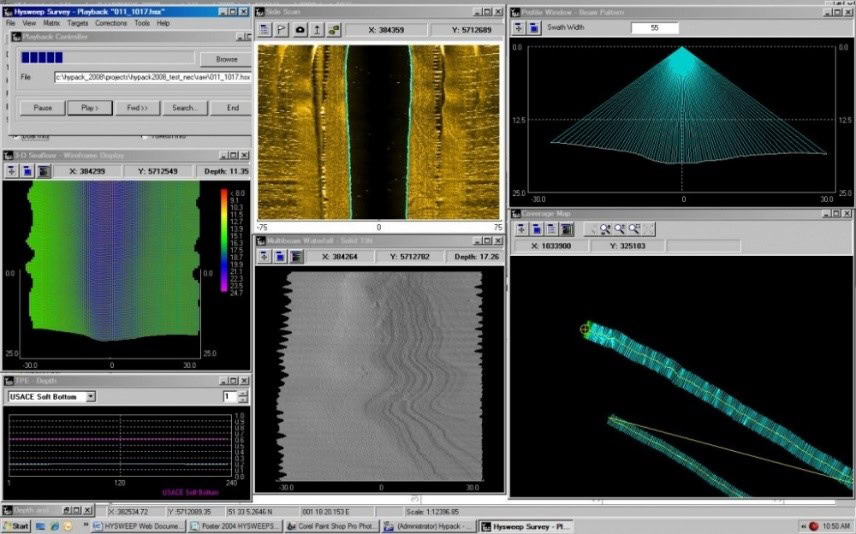
Task: Open the File menu
Action: pos(10,23)
